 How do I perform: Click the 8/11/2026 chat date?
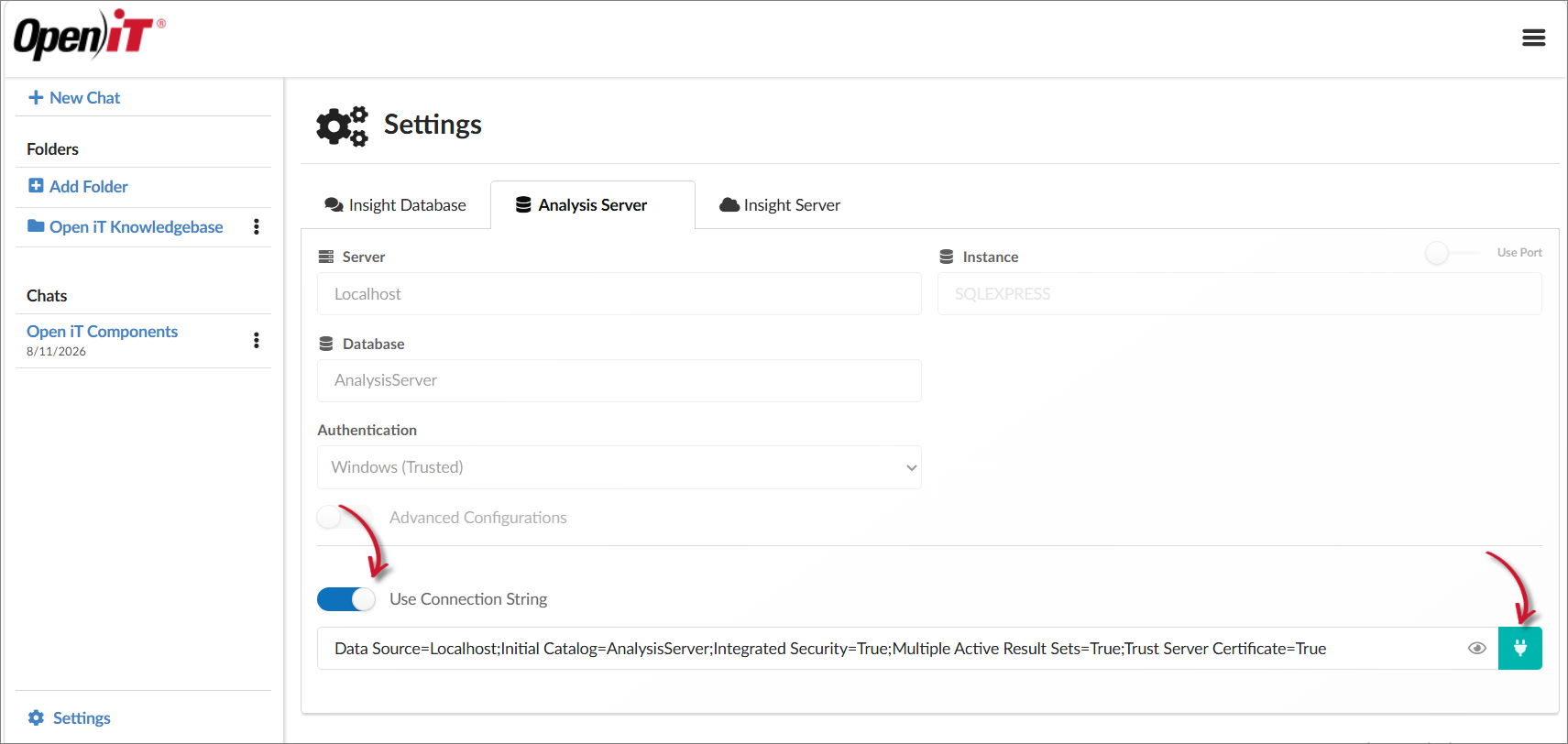point(56,352)
